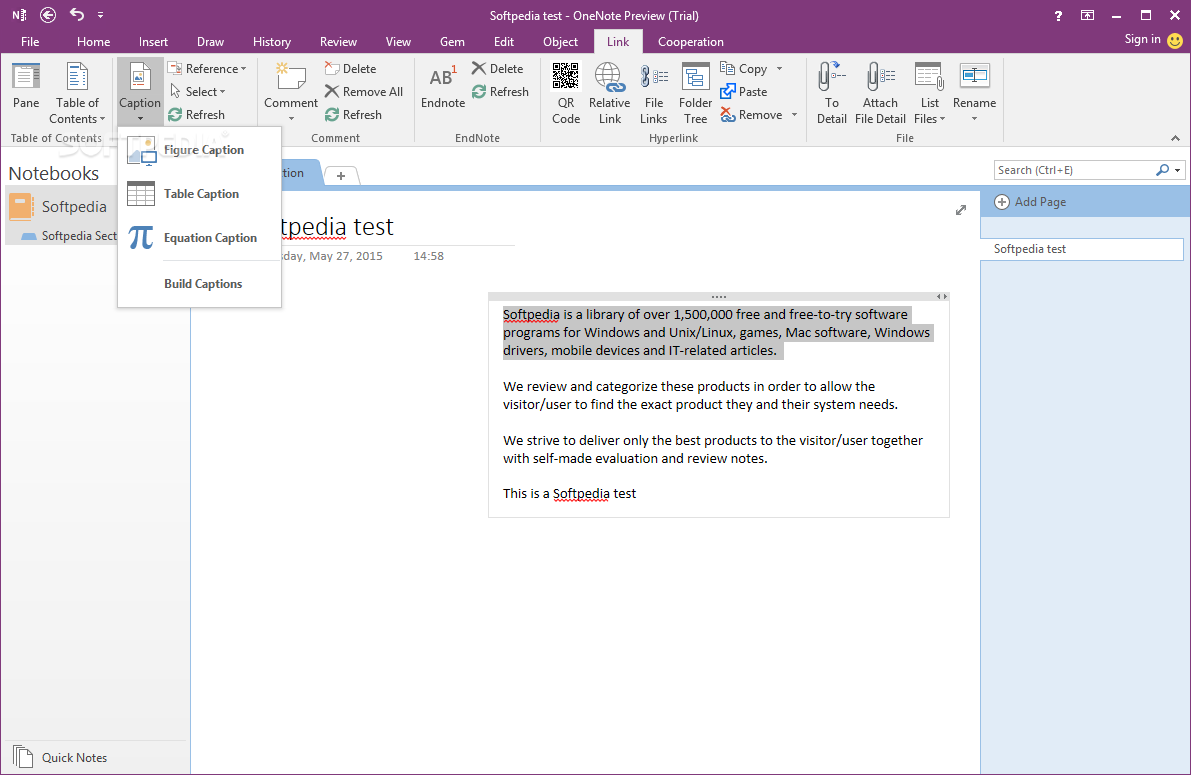
Task: Open the Rename dropdown arrow
Action: click(x=975, y=119)
